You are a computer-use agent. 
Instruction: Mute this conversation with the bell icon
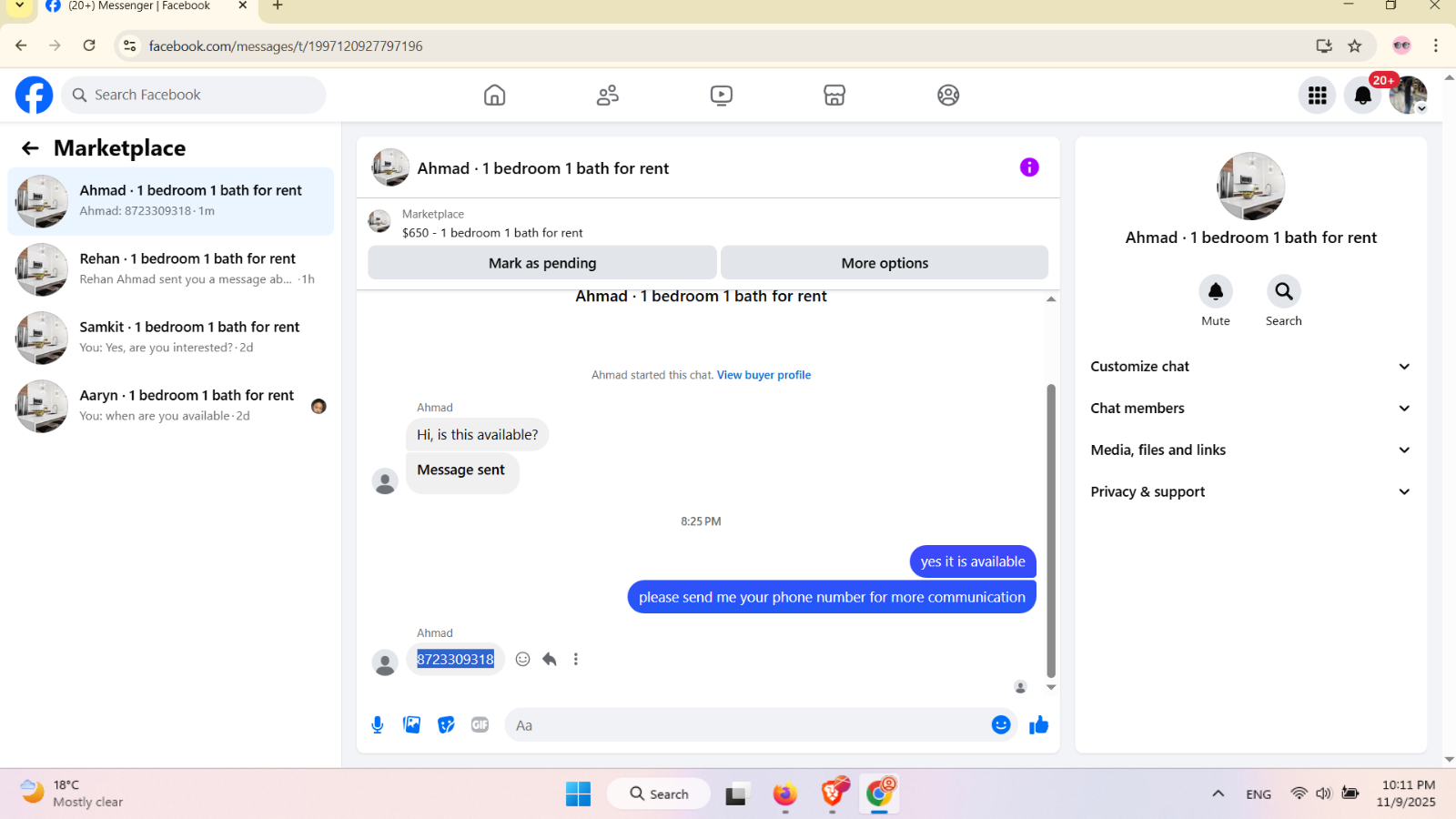pos(1216,291)
